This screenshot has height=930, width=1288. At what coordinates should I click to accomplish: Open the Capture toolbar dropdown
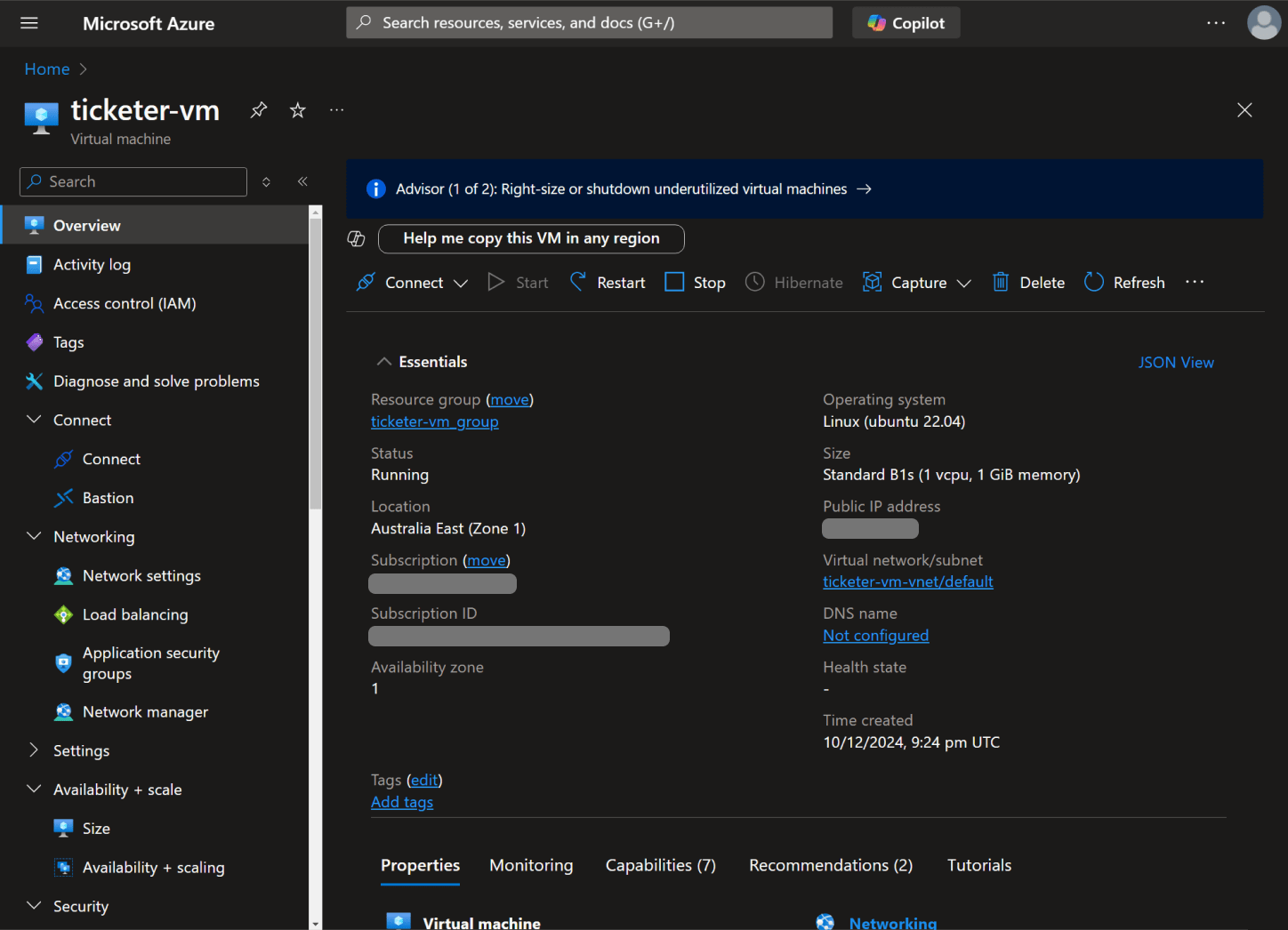(x=917, y=283)
